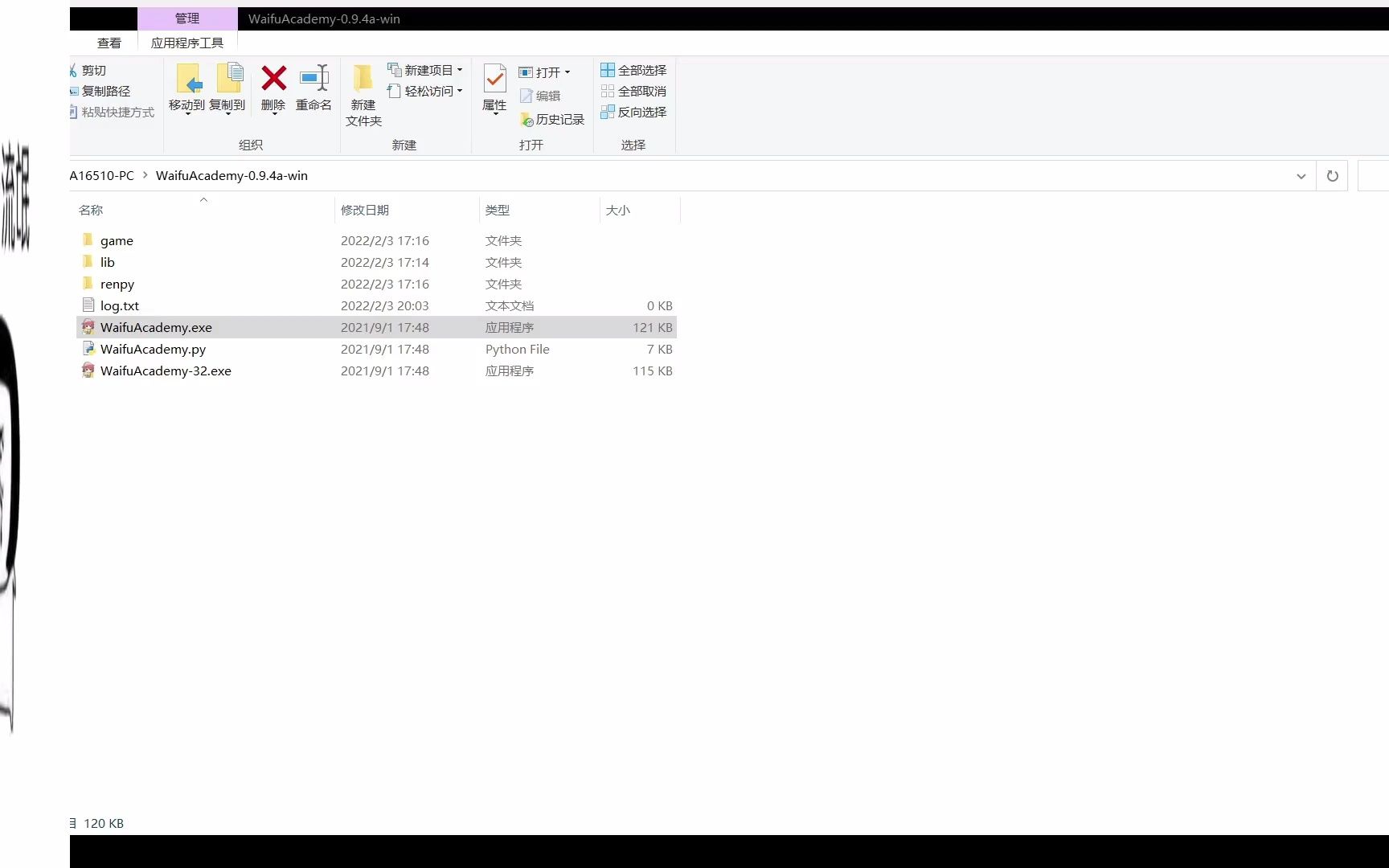The height and width of the screenshot is (868, 1389).
Task: Select the renpy folder
Action: tap(117, 285)
